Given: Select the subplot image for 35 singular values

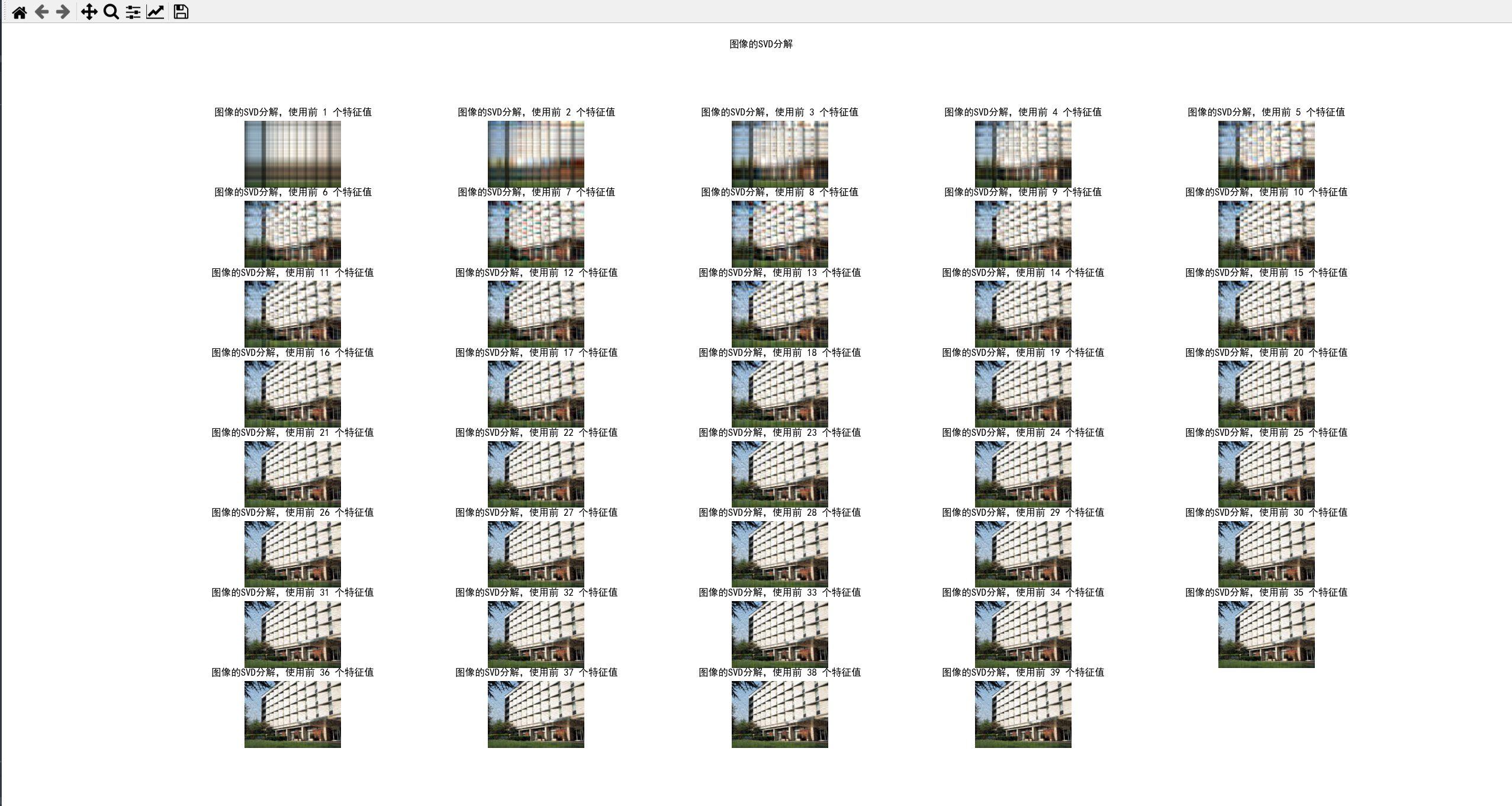Looking at the screenshot, I should tap(1266, 634).
